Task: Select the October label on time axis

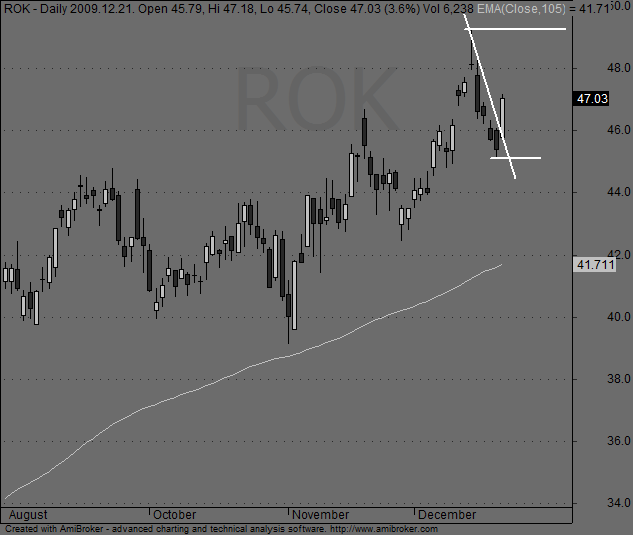Action: pyautogui.click(x=175, y=515)
